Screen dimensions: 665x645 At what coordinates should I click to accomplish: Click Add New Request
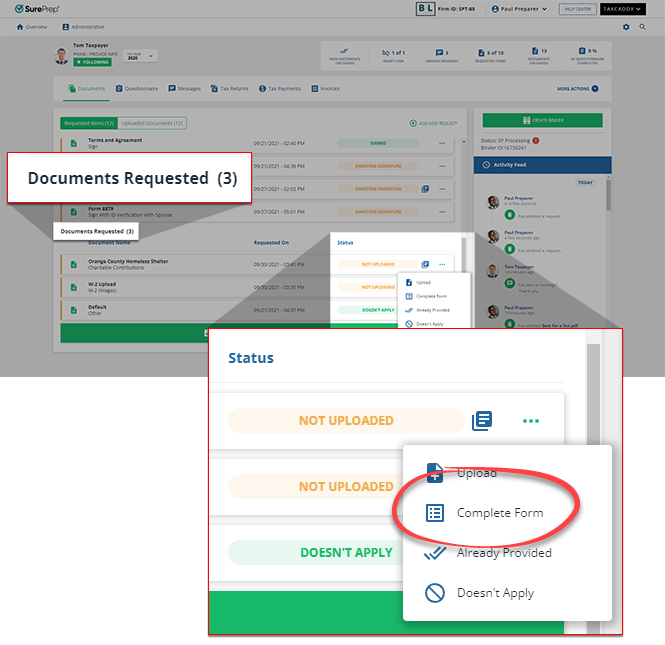433,123
